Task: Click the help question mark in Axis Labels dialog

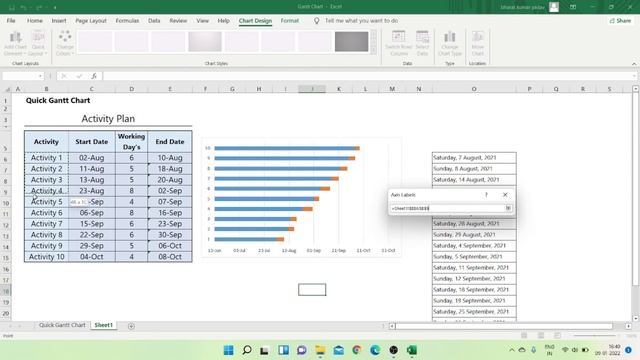Action: point(486,195)
